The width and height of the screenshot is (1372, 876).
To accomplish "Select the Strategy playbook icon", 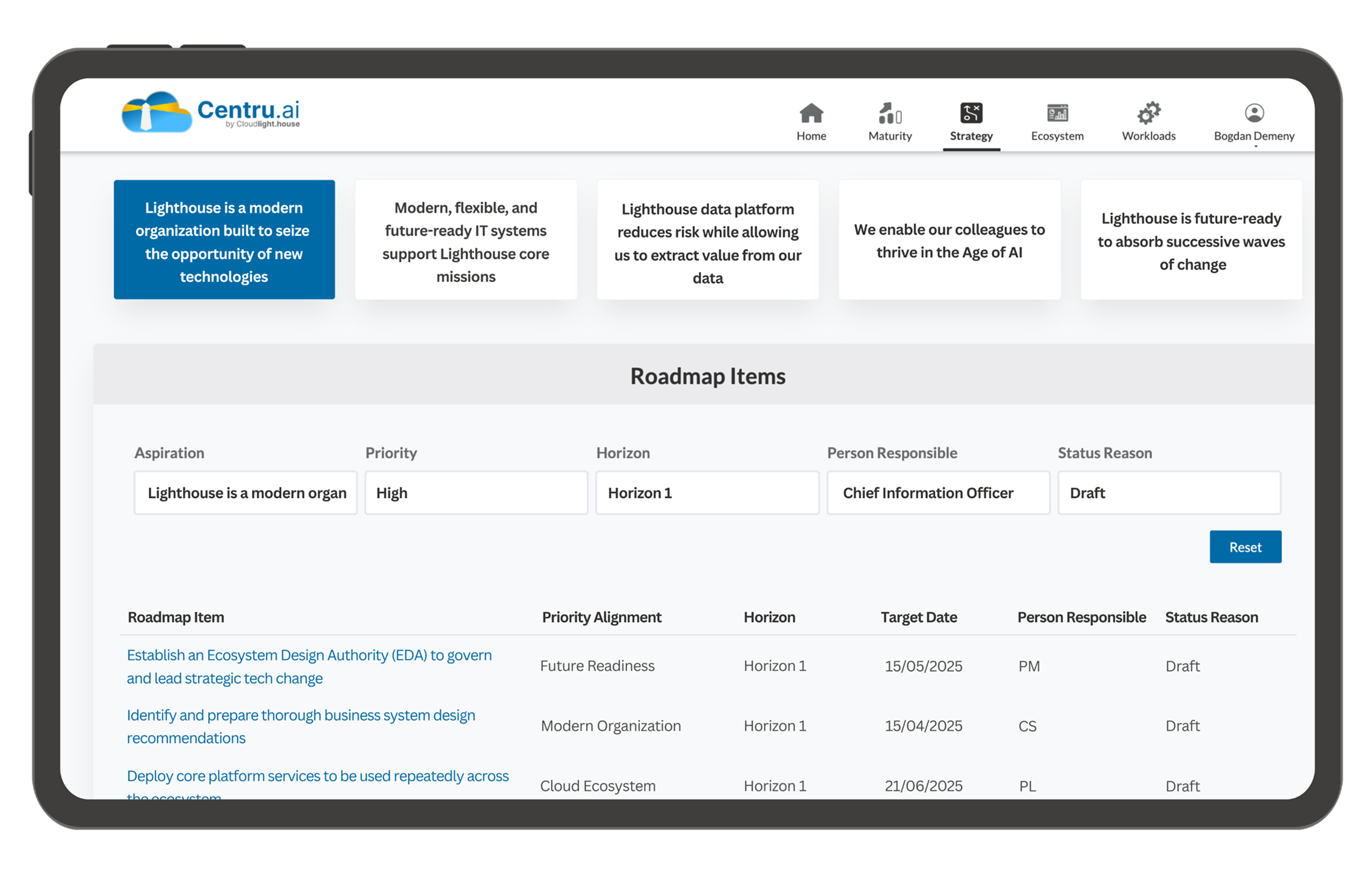I will click(x=971, y=113).
